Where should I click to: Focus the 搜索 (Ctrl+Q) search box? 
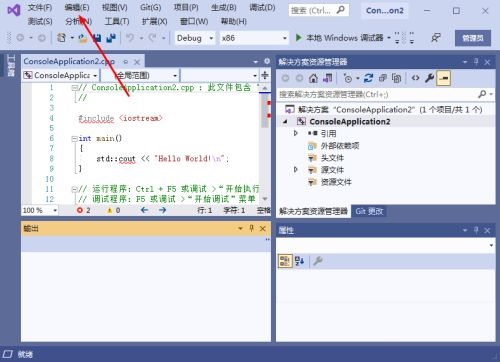coord(318,10)
